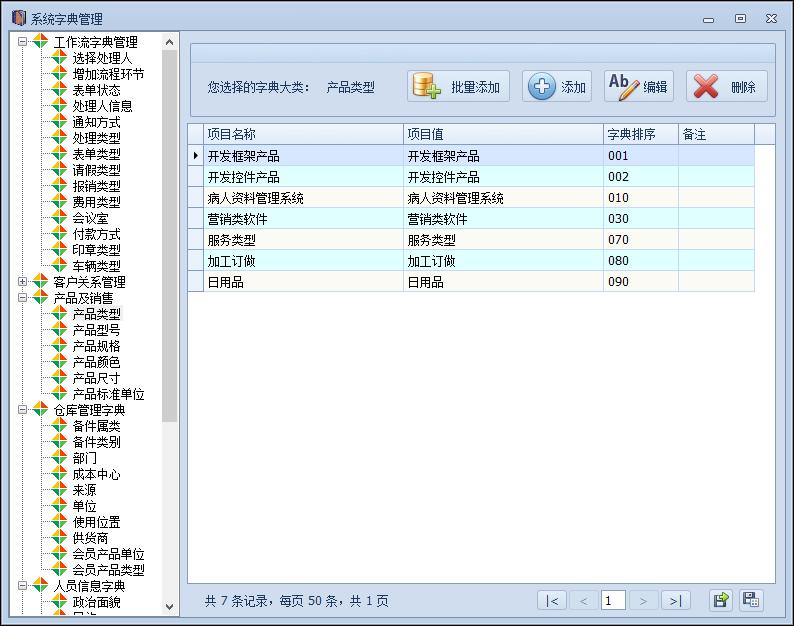Click the export all pages icon
Viewport: 794px width, 626px height.
tap(751, 601)
